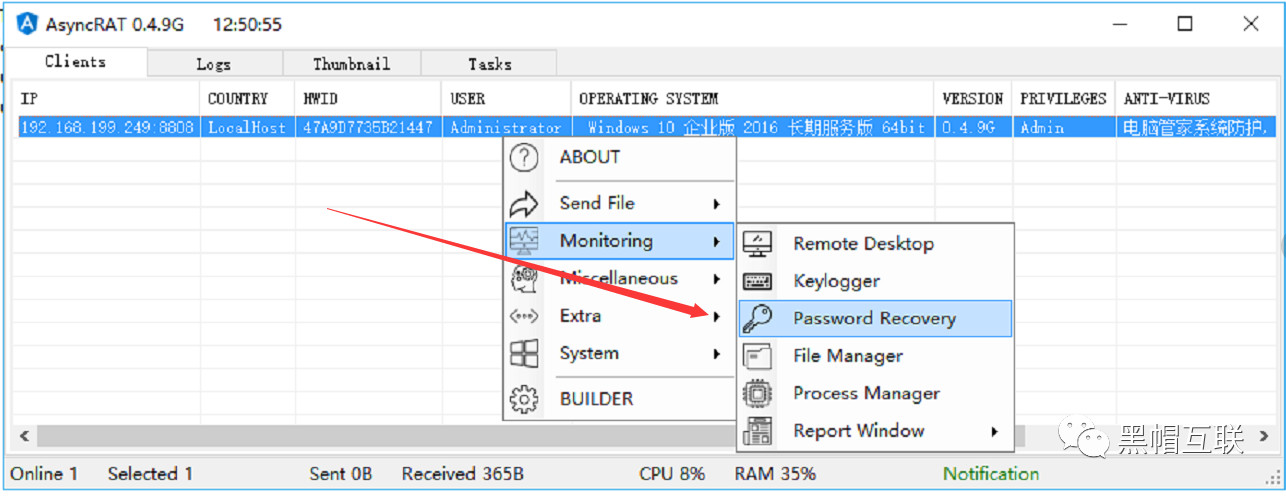Click the AsyncRAT title bar logo

pyautogui.click(x=28, y=24)
